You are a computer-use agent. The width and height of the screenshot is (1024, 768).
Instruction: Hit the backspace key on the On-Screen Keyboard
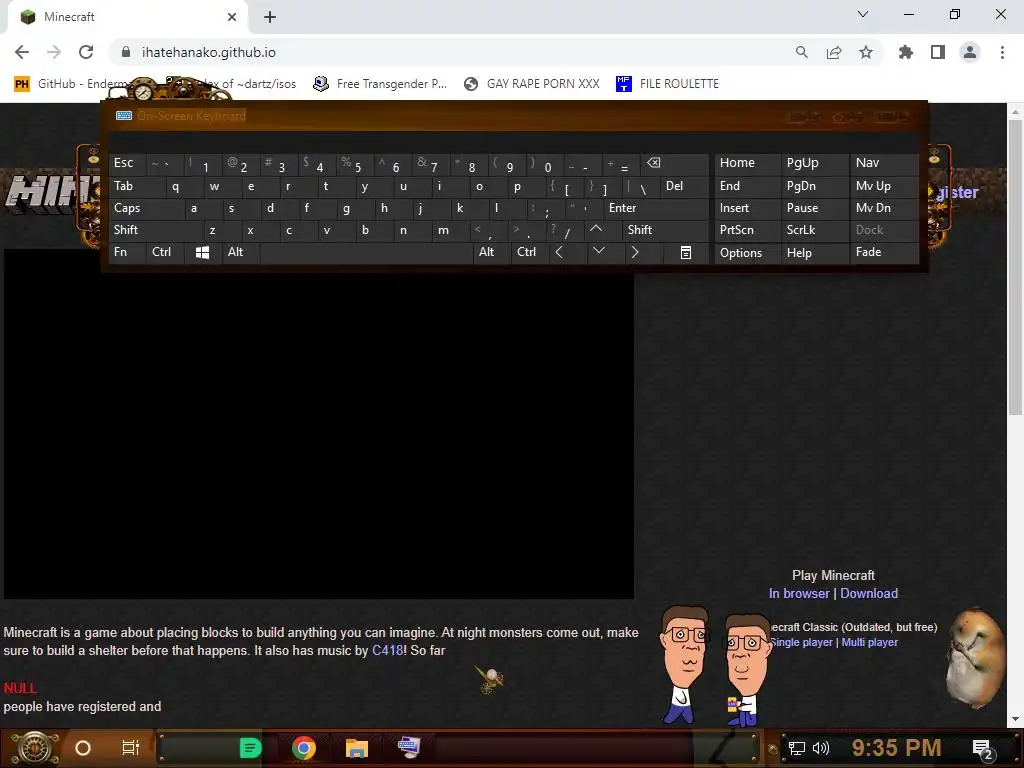pos(675,163)
